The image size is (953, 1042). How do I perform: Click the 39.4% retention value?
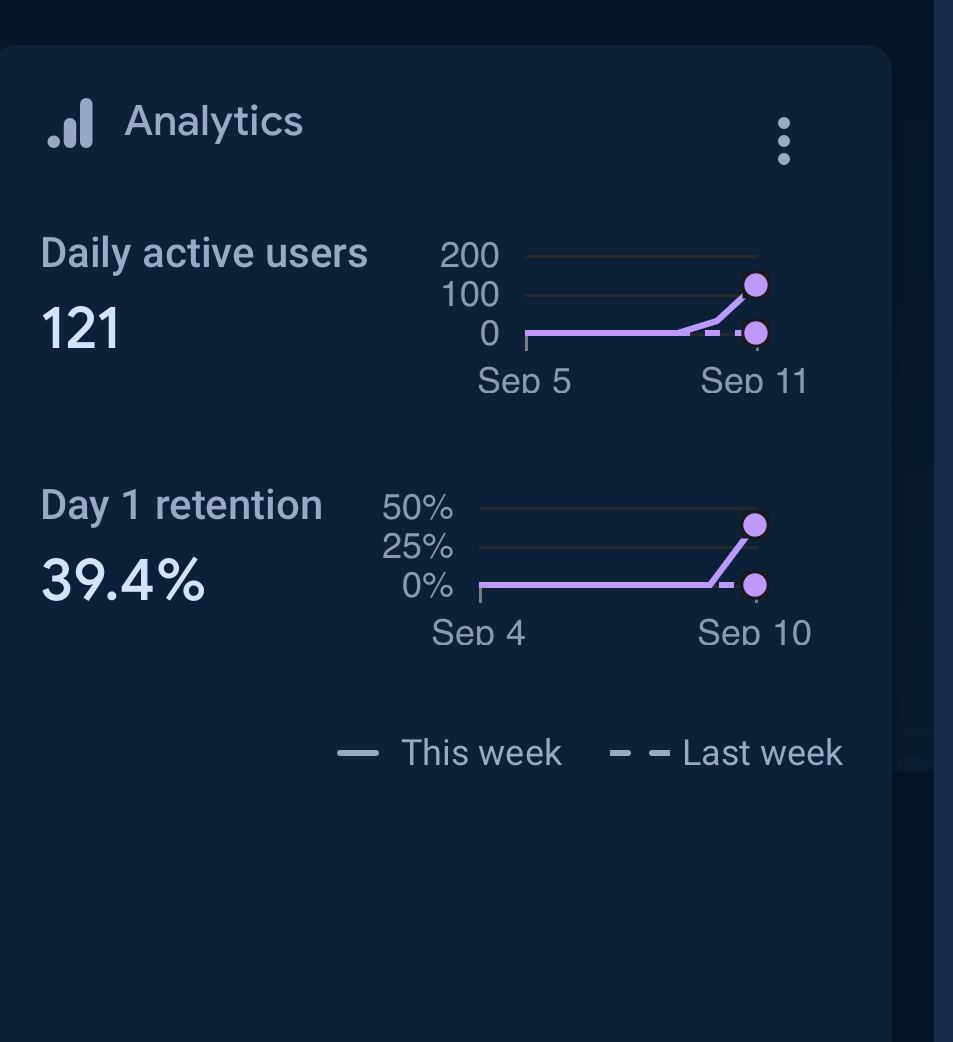pos(123,580)
